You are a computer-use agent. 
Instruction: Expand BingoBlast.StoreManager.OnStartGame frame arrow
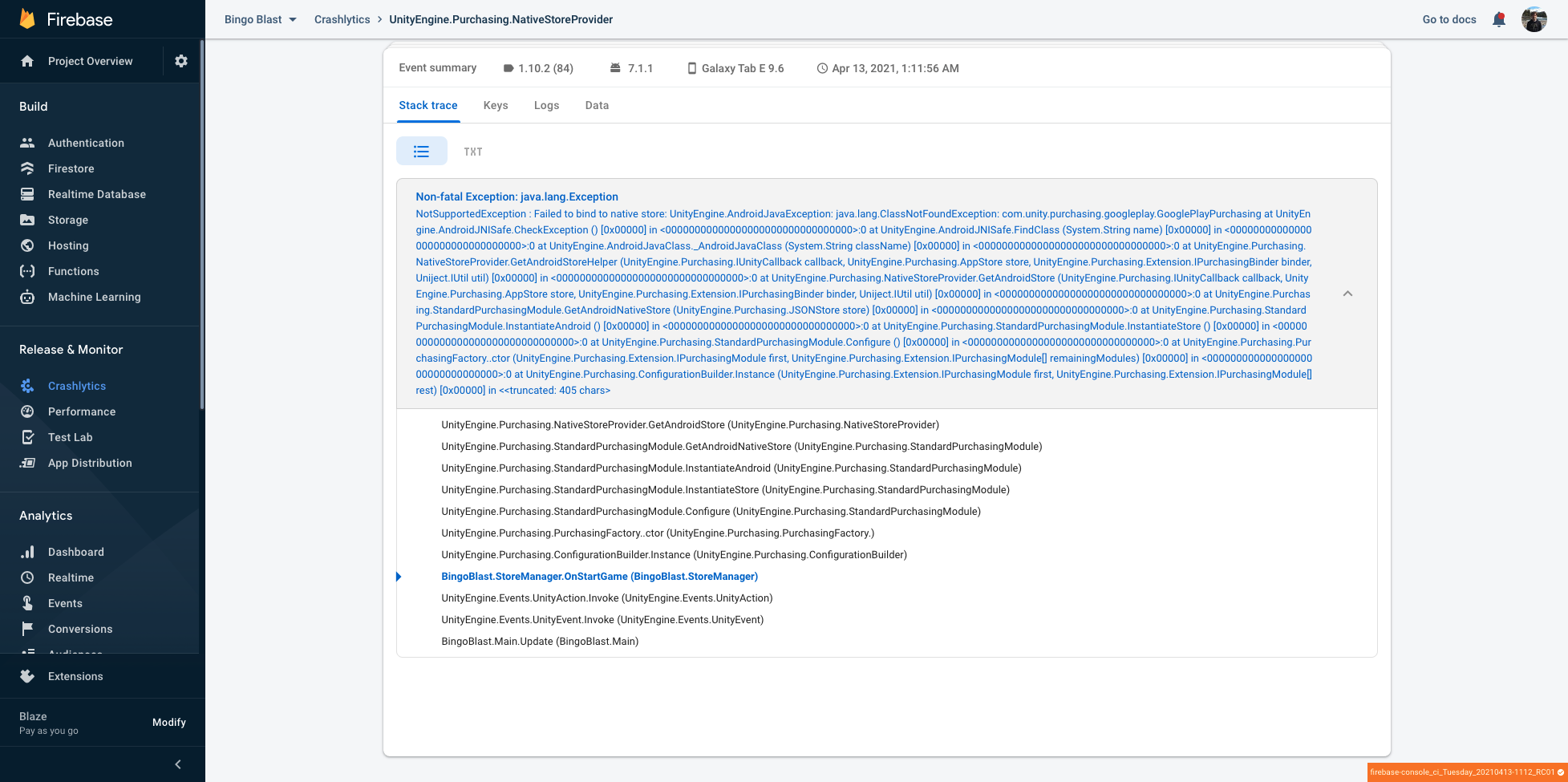point(399,577)
